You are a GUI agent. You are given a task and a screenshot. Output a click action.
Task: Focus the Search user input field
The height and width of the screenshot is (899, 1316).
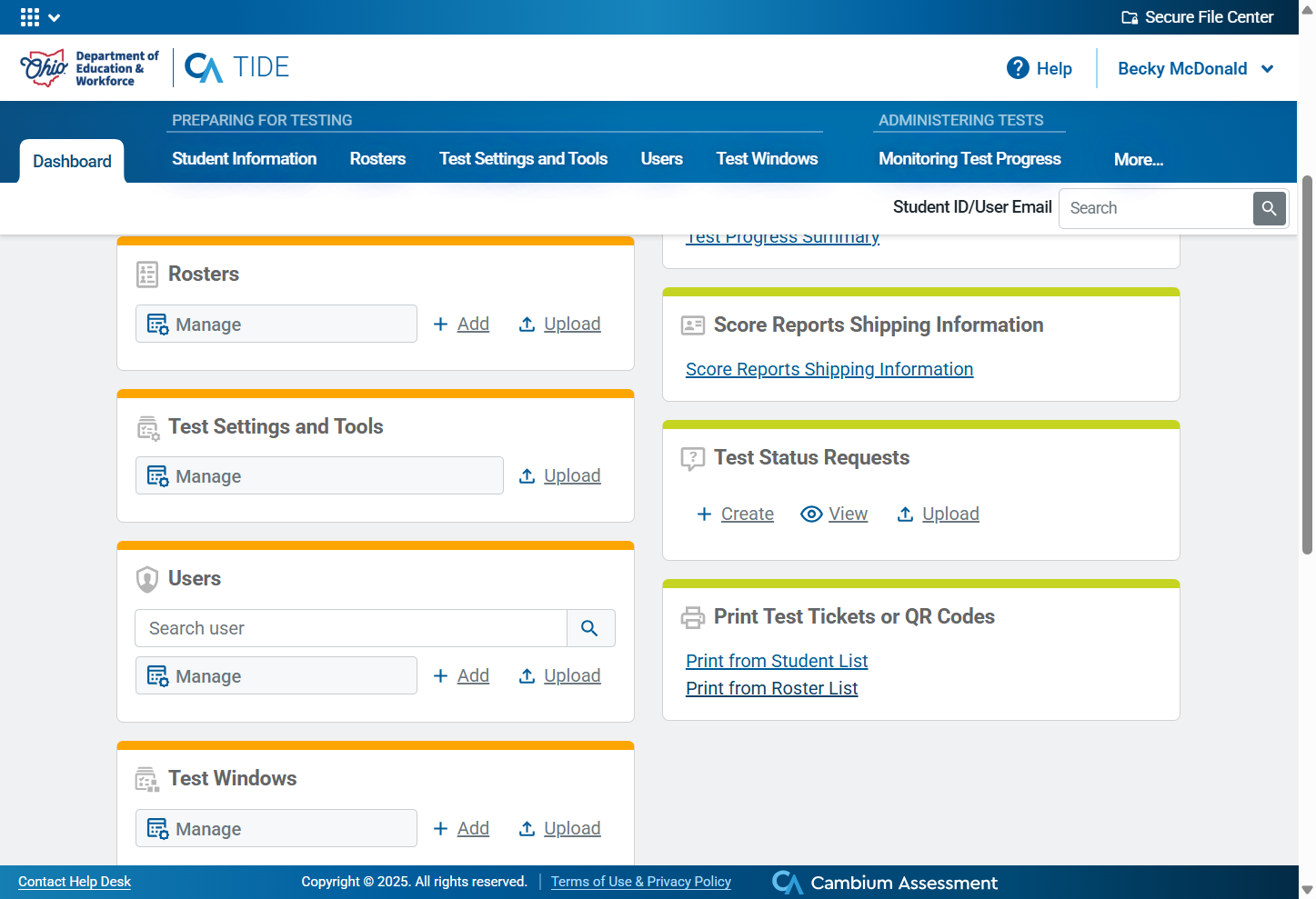pos(351,628)
